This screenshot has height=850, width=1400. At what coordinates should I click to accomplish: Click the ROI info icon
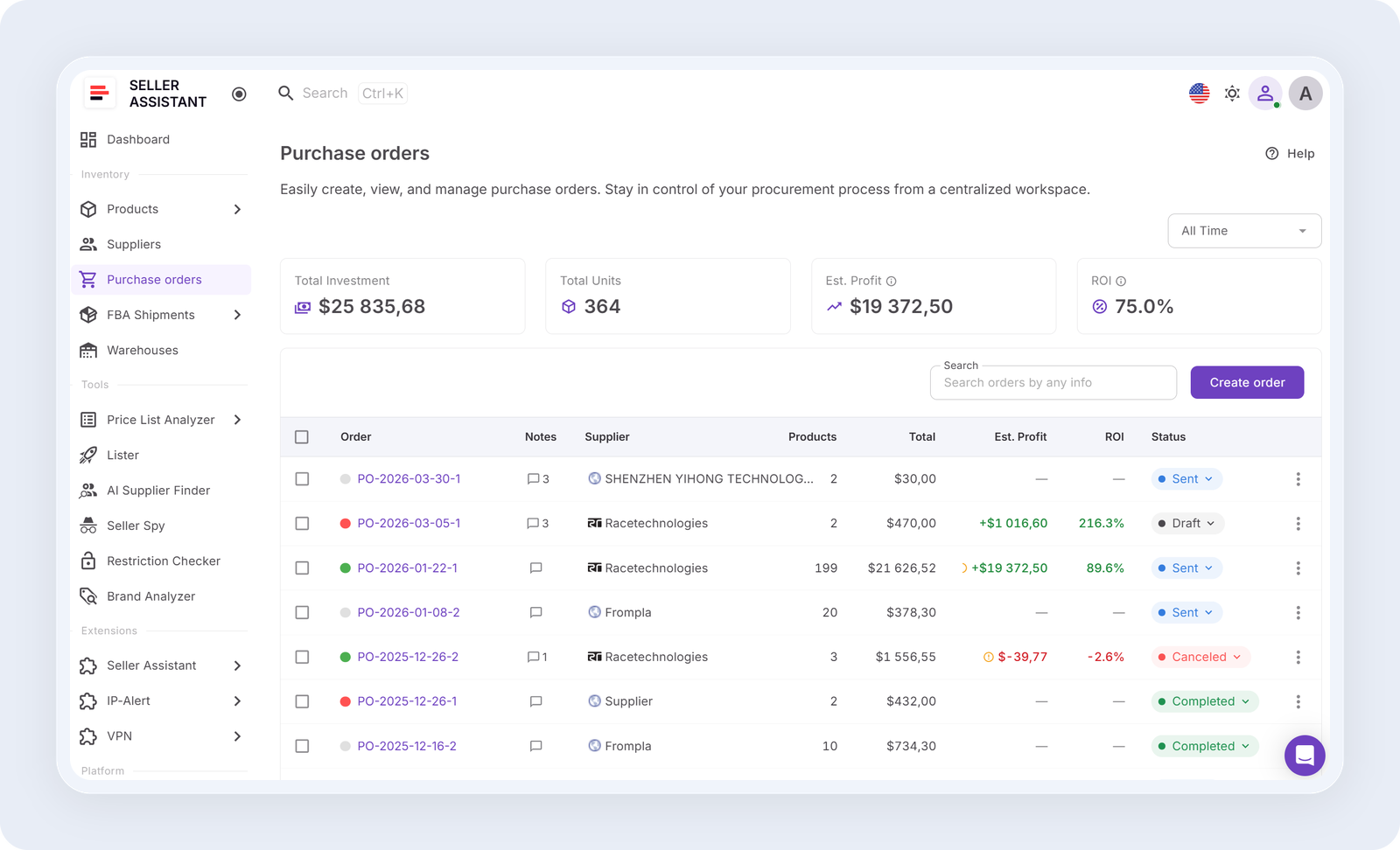(x=1121, y=281)
